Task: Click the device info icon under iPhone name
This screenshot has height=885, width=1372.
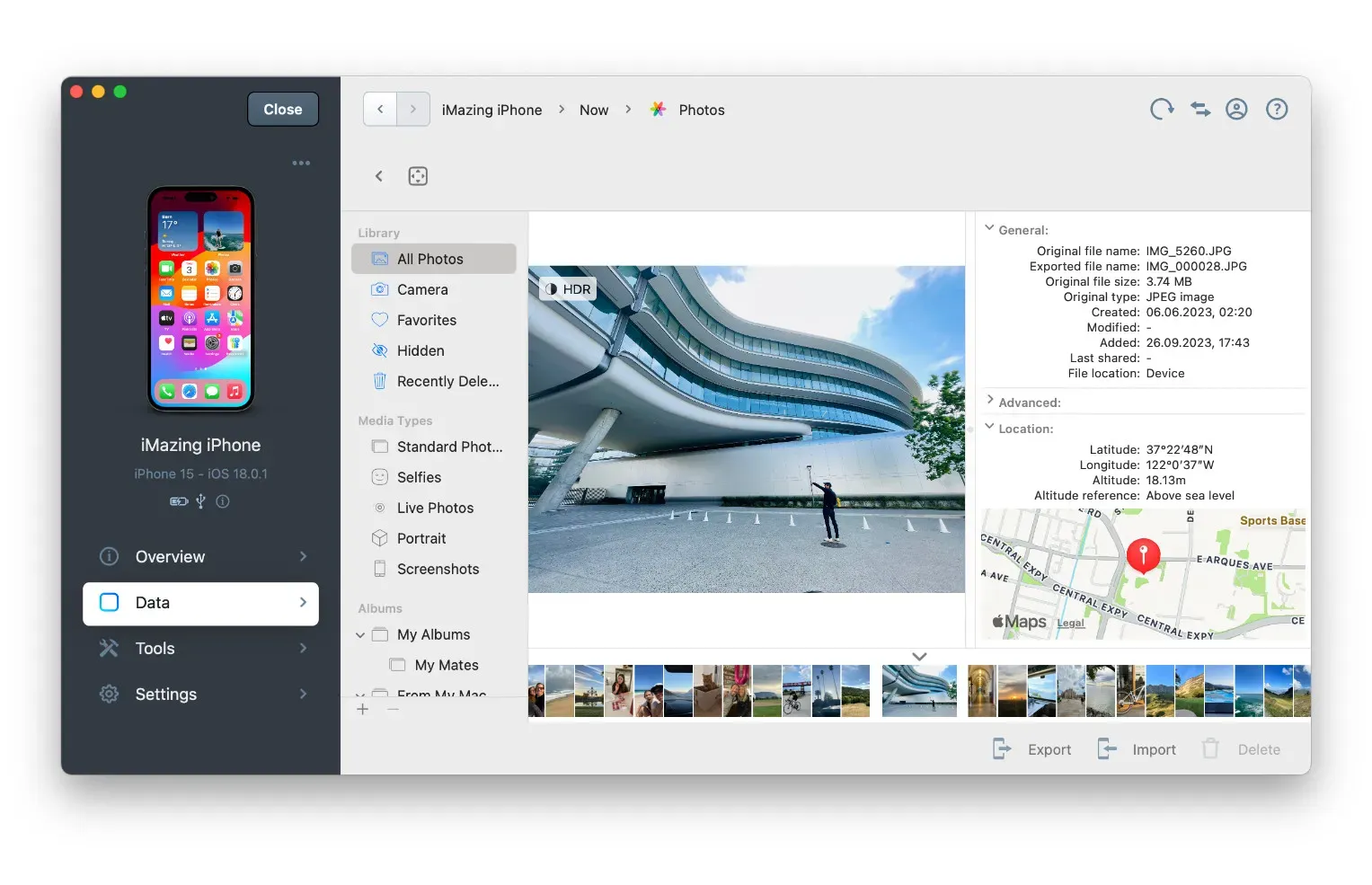Action: click(223, 501)
